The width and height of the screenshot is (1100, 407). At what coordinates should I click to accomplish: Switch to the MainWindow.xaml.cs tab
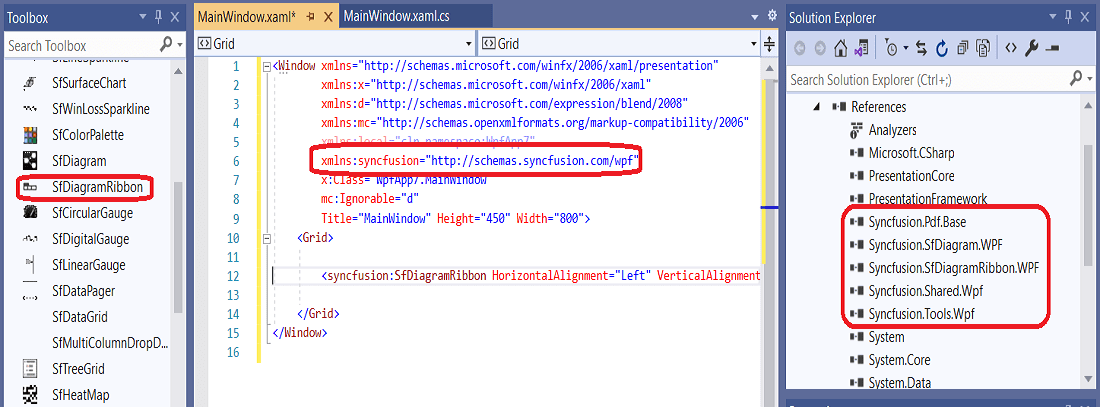click(x=396, y=17)
